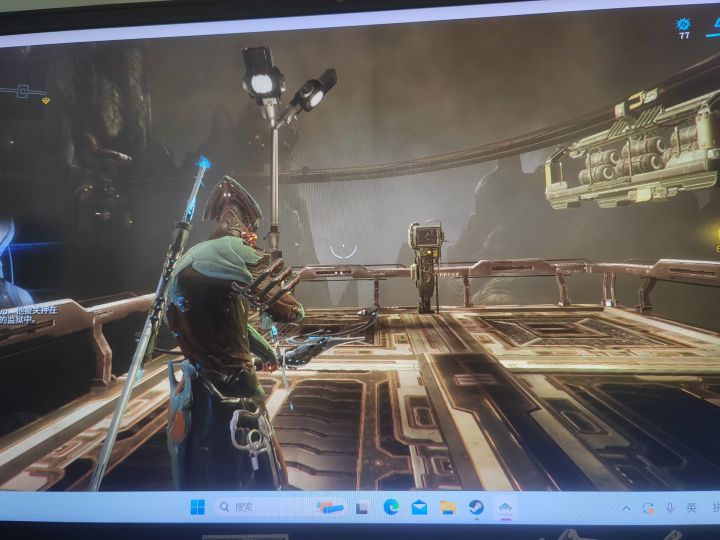
Task: Click the console terminal on the railing
Action: (x=428, y=266)
